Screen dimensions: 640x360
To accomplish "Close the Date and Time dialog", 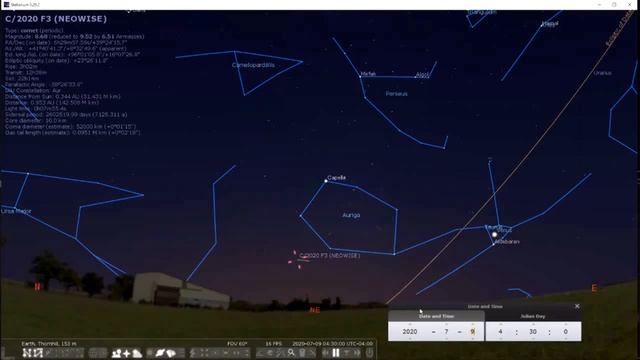I will point(577,306).
